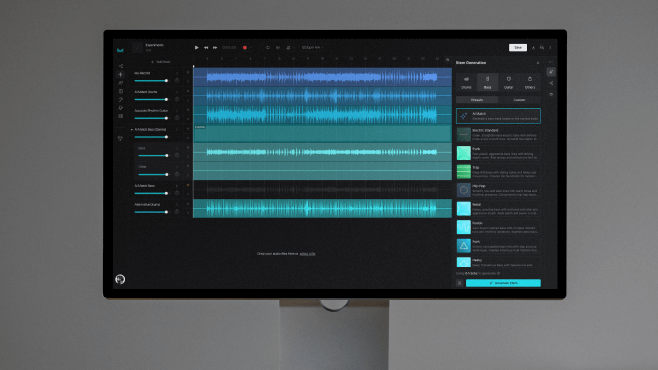Image resolution: width=658 pixels, height=370 pixels.
Task: Toggle the mute button on the first track
Action: [x=188, y=72]
